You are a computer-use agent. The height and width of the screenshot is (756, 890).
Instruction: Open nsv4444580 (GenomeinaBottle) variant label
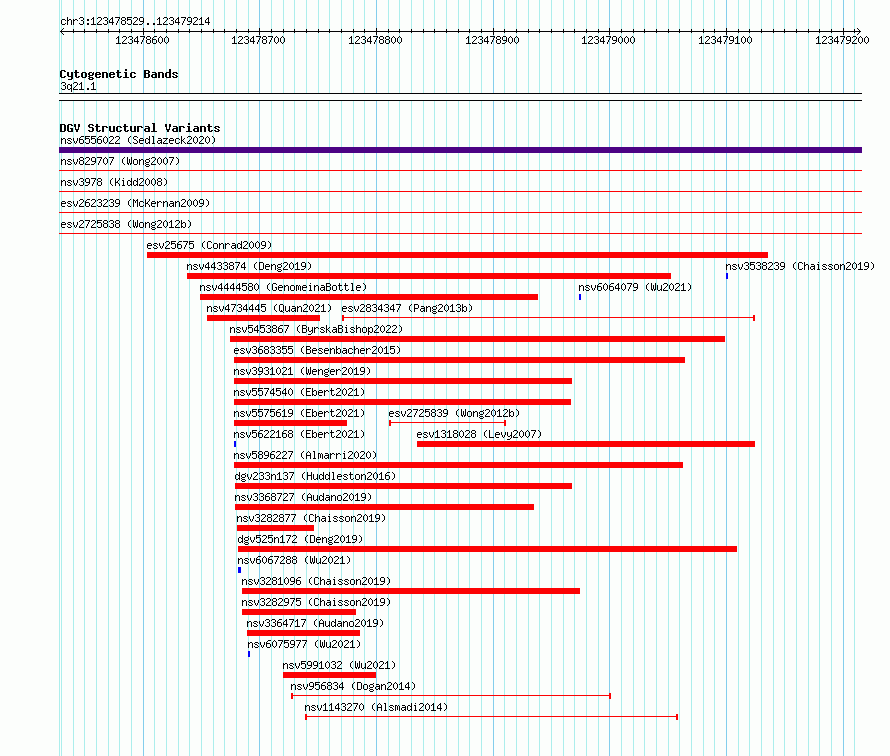pos(283,287)
